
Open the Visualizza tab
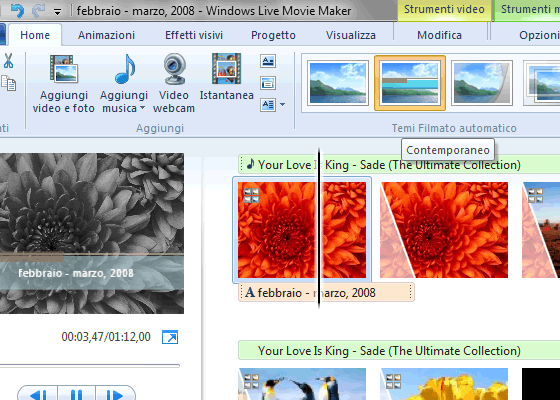pyautogui.click(x=351, y=35)
